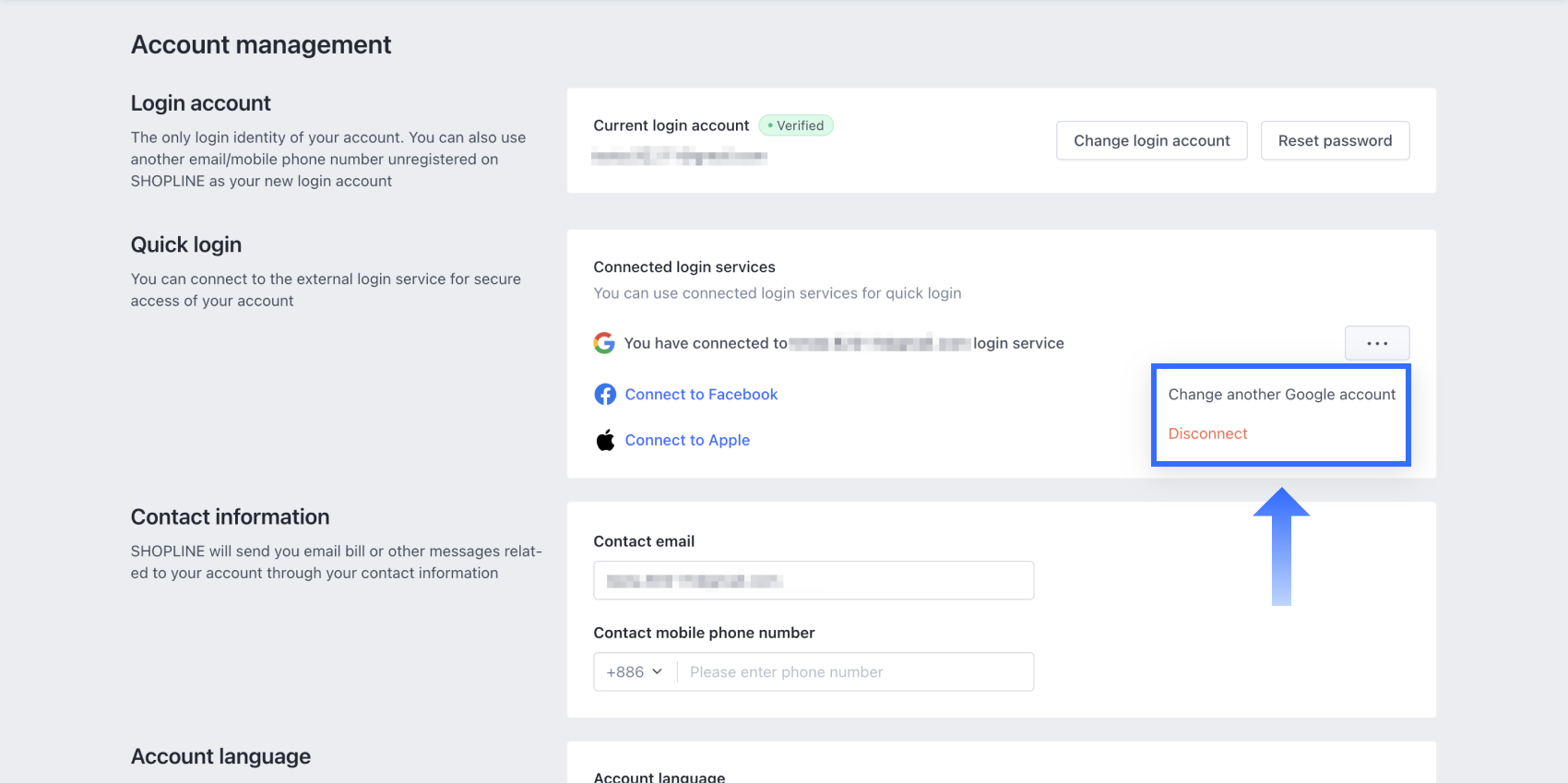Choose Disconnect from the dropdown menu
The width and height of the screenshot is (1568, 783).
pos(1207,433)
